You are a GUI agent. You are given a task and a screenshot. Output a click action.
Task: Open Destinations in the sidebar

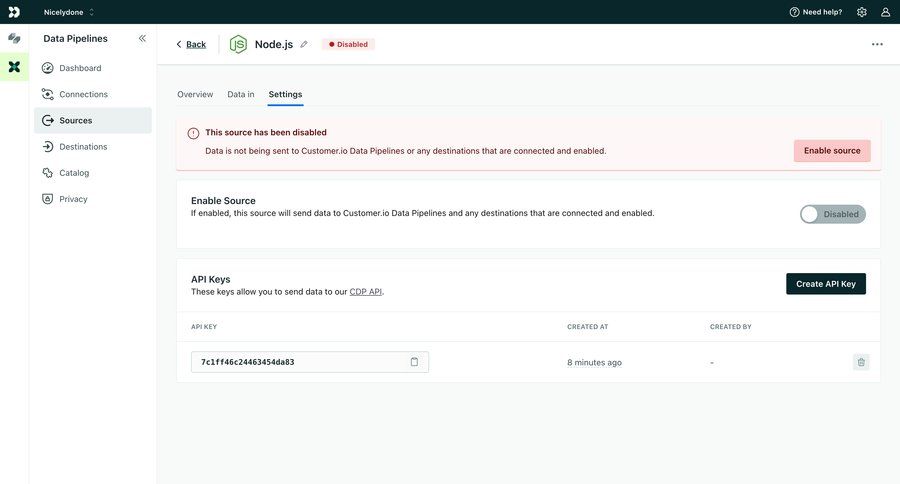point(93,146)
